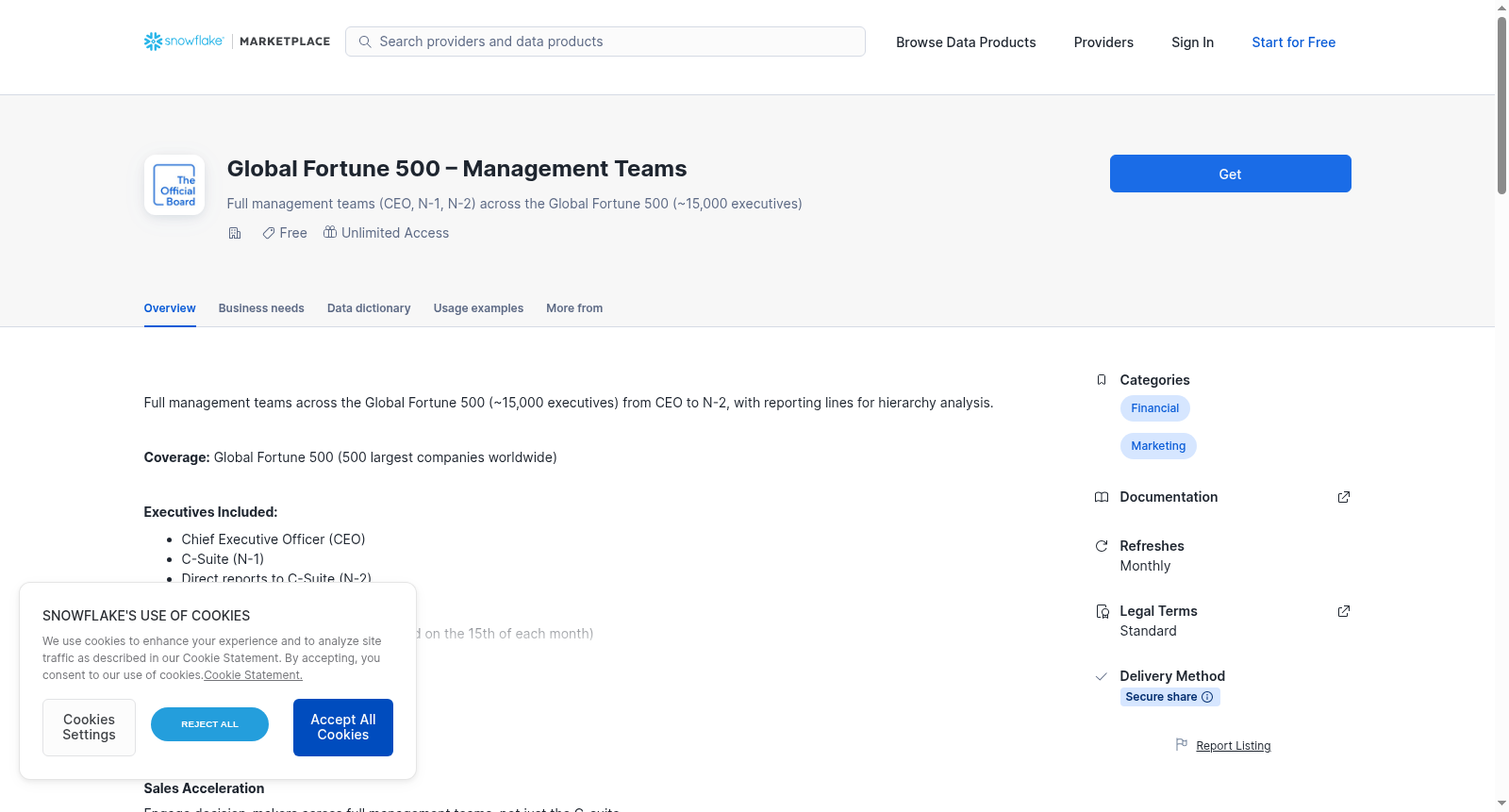Click Accept All Cookies button

[x=343, y=727]
